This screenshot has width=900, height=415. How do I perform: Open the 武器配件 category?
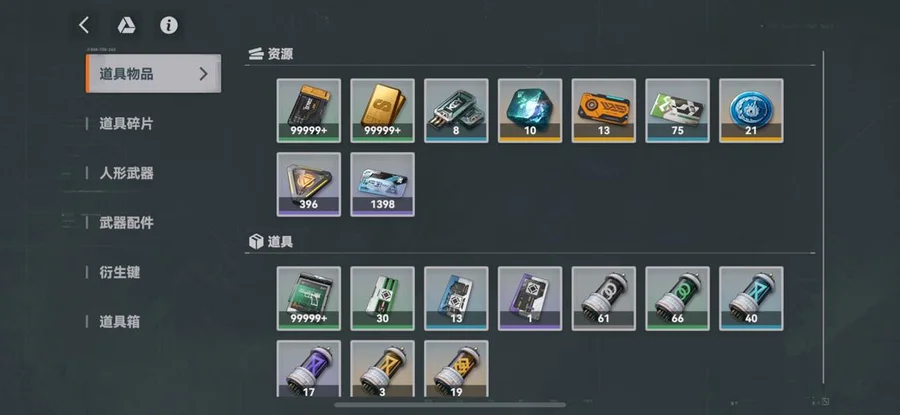point(126,223)
